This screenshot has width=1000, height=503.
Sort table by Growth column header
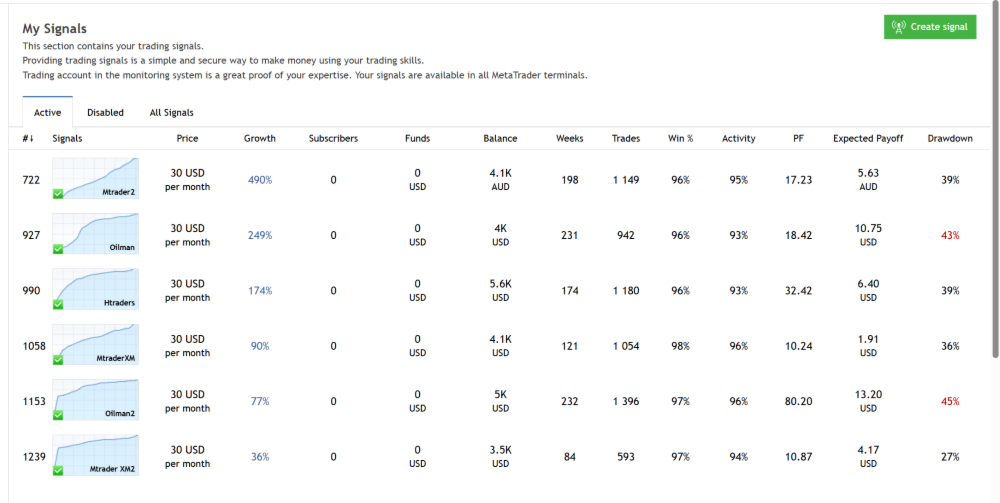coord(260,139)
